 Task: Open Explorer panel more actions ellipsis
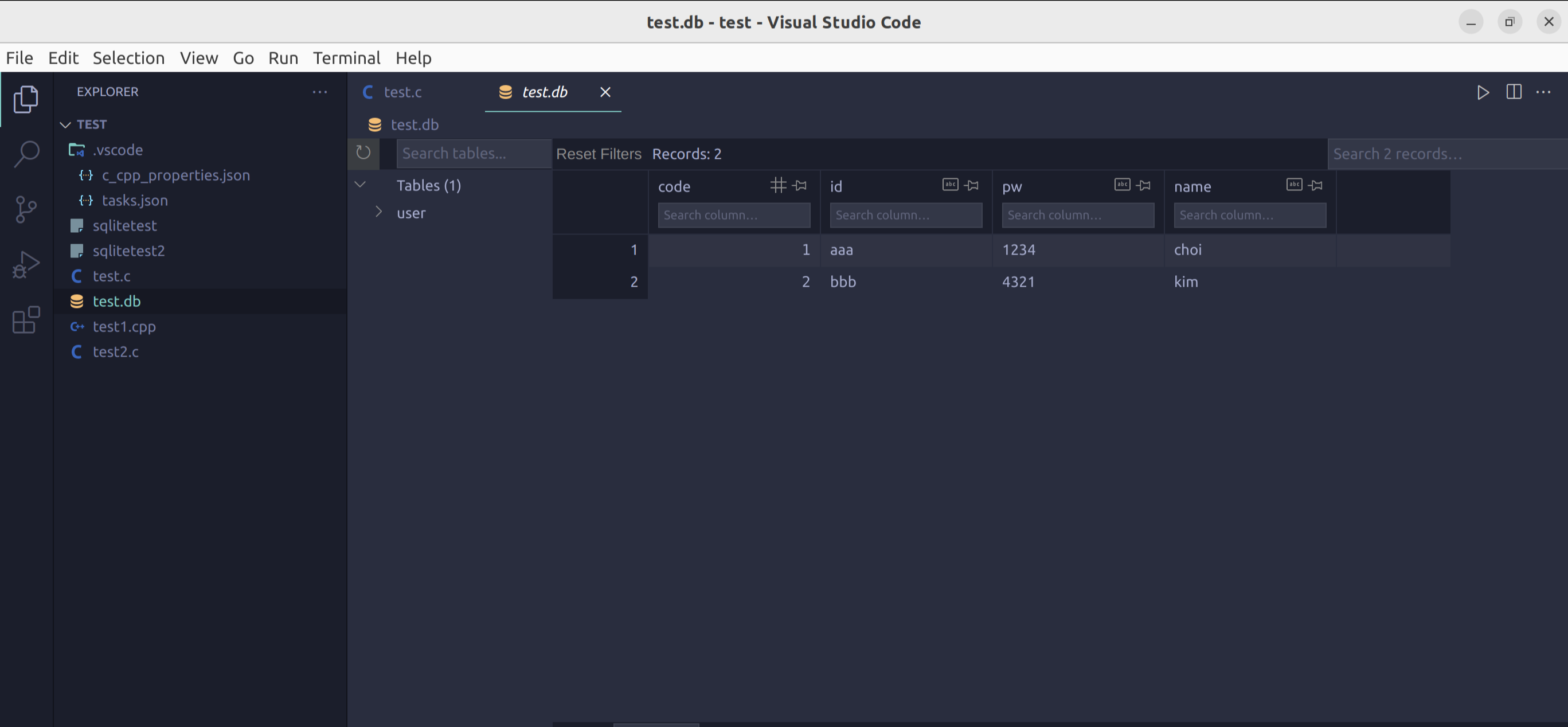pyautogui.click(x=319, y=92)
